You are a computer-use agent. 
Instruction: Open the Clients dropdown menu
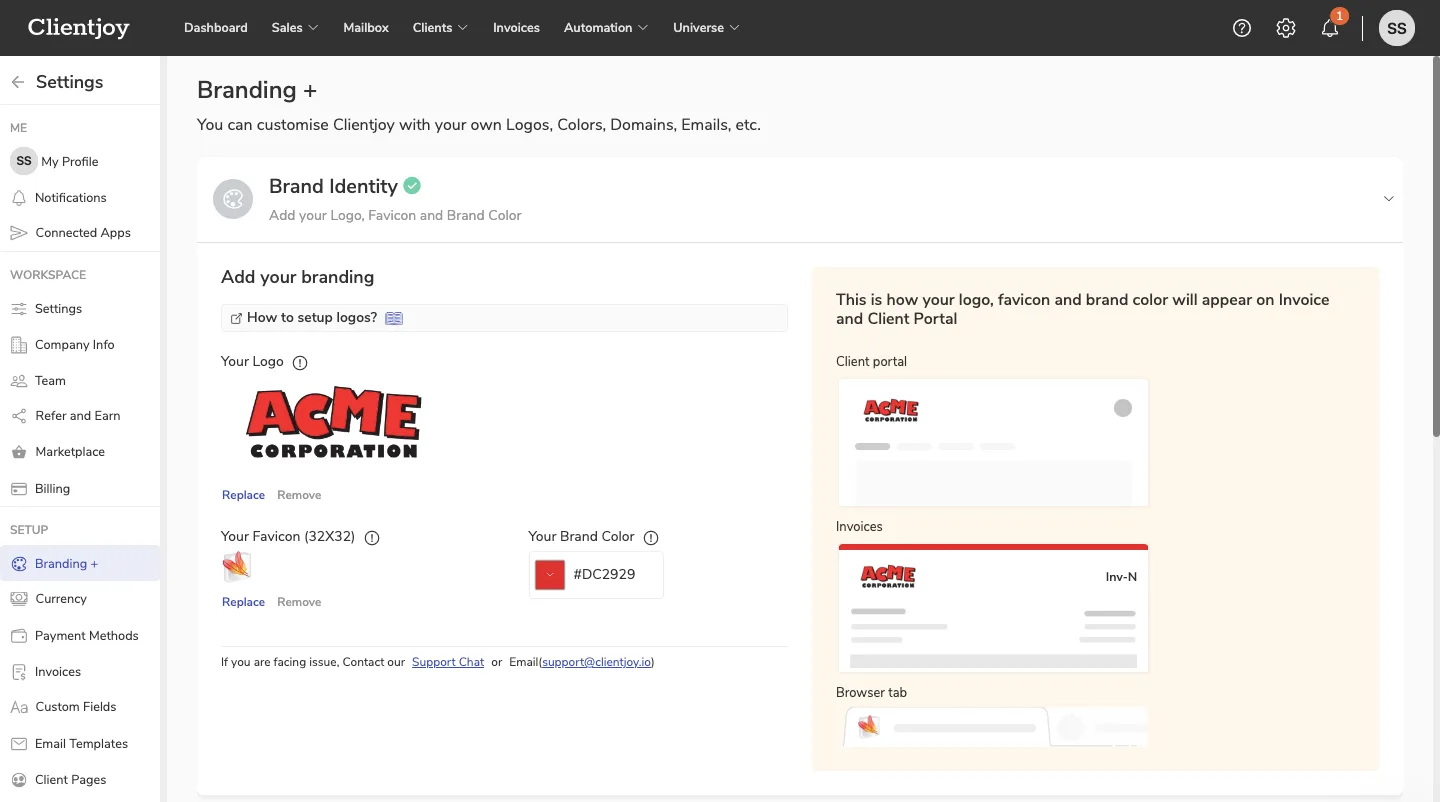pyautogui.click(x=440, y=28)
